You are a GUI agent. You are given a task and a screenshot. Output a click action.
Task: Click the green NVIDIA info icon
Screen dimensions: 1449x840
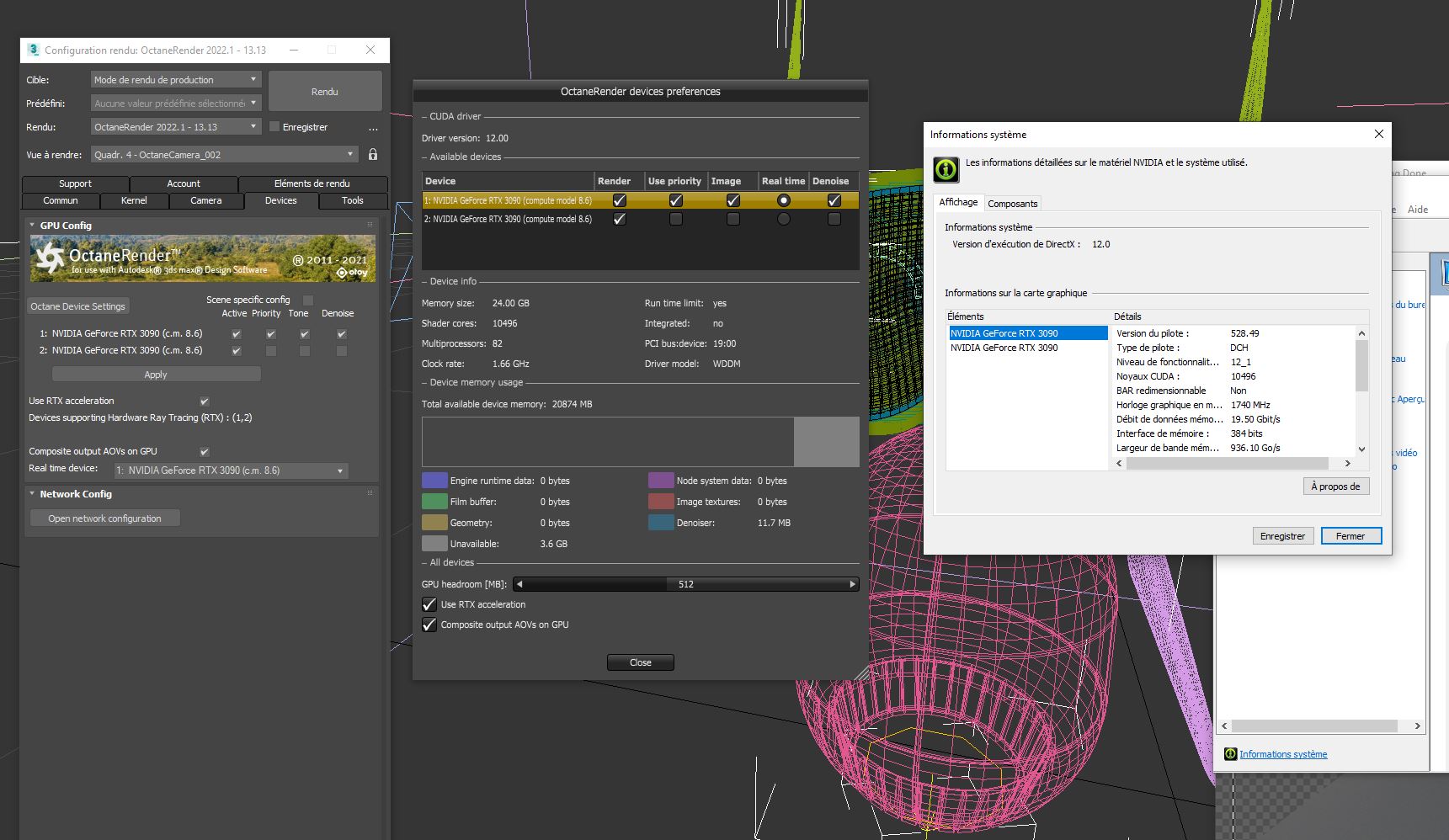tap(946, 169)
